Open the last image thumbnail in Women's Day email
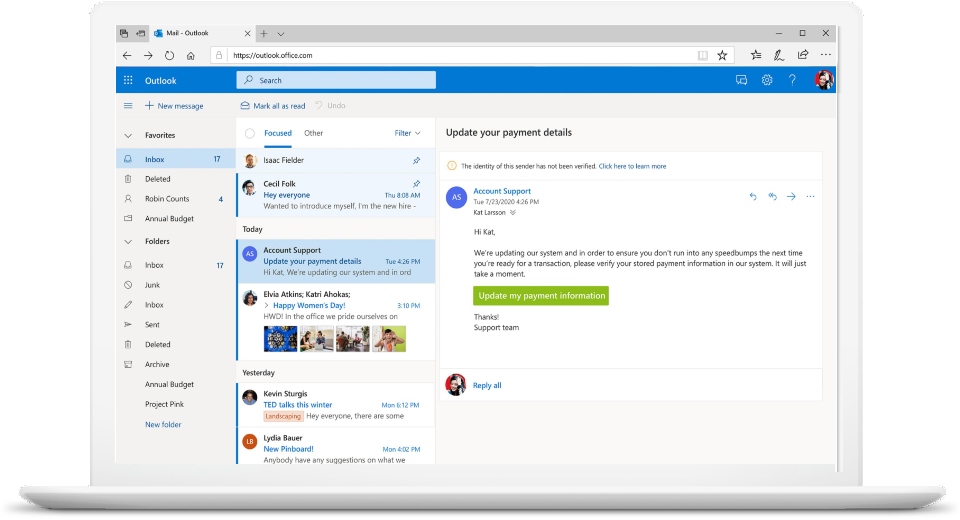Viewport: 960px width, 520px height. click(389, 339)
